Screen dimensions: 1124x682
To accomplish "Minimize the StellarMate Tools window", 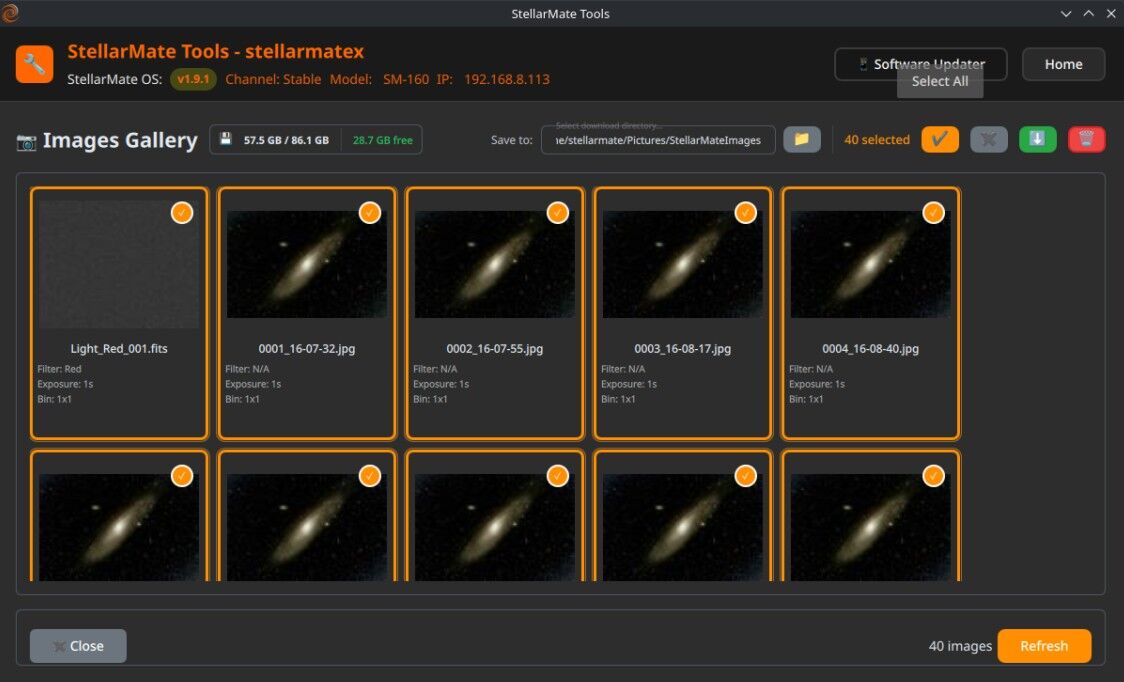I will (1066, 13).
